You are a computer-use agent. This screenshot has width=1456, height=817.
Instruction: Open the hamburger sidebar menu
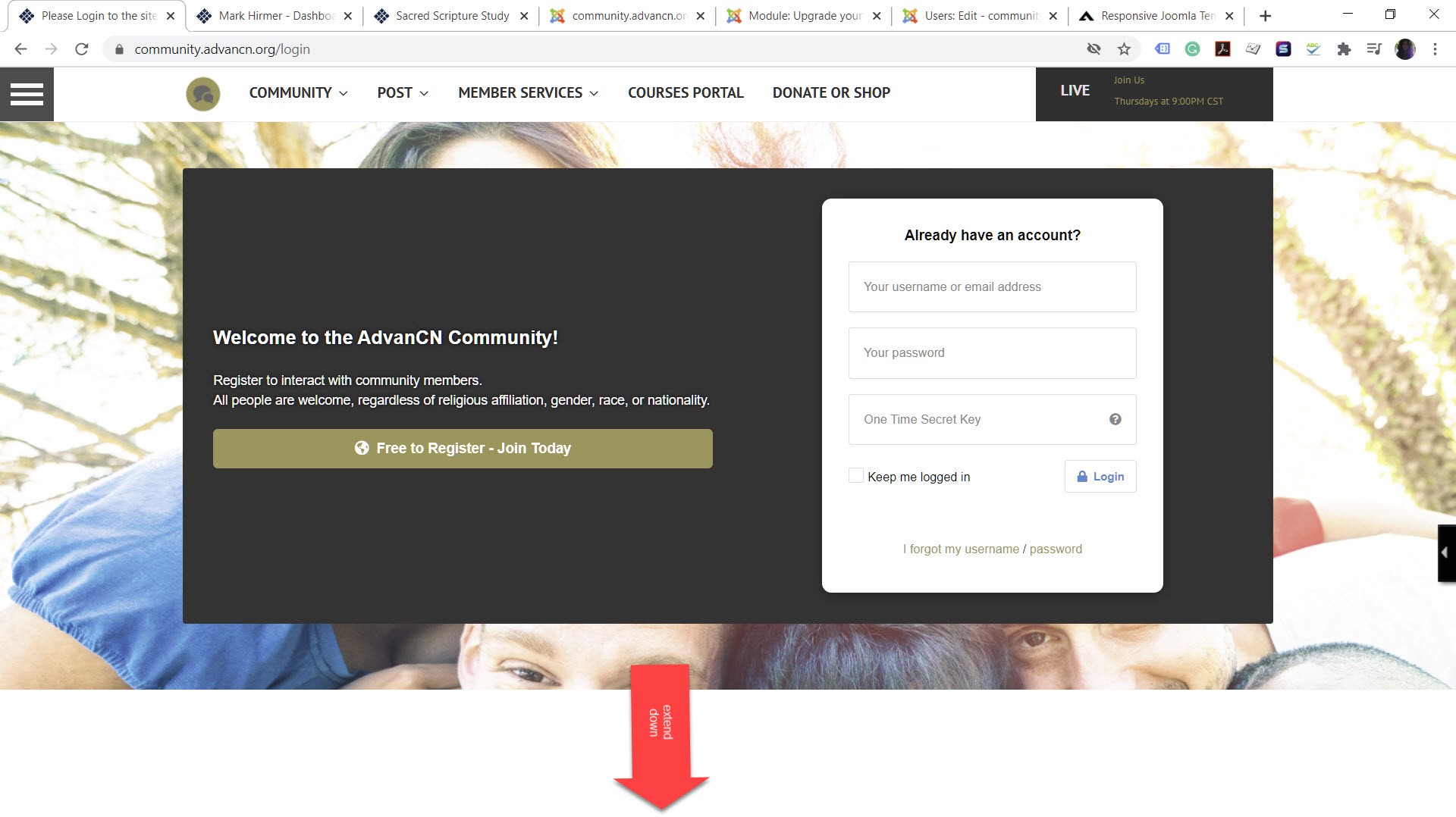click(x=27, y=94)
